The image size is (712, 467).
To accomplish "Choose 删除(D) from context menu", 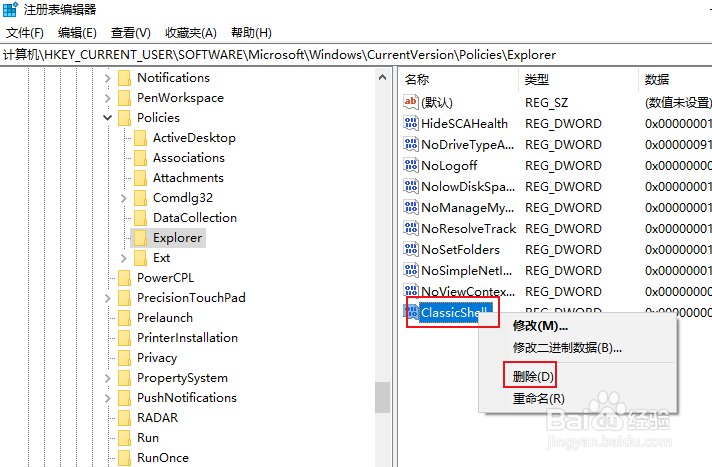I will click(x=578, y=377).
